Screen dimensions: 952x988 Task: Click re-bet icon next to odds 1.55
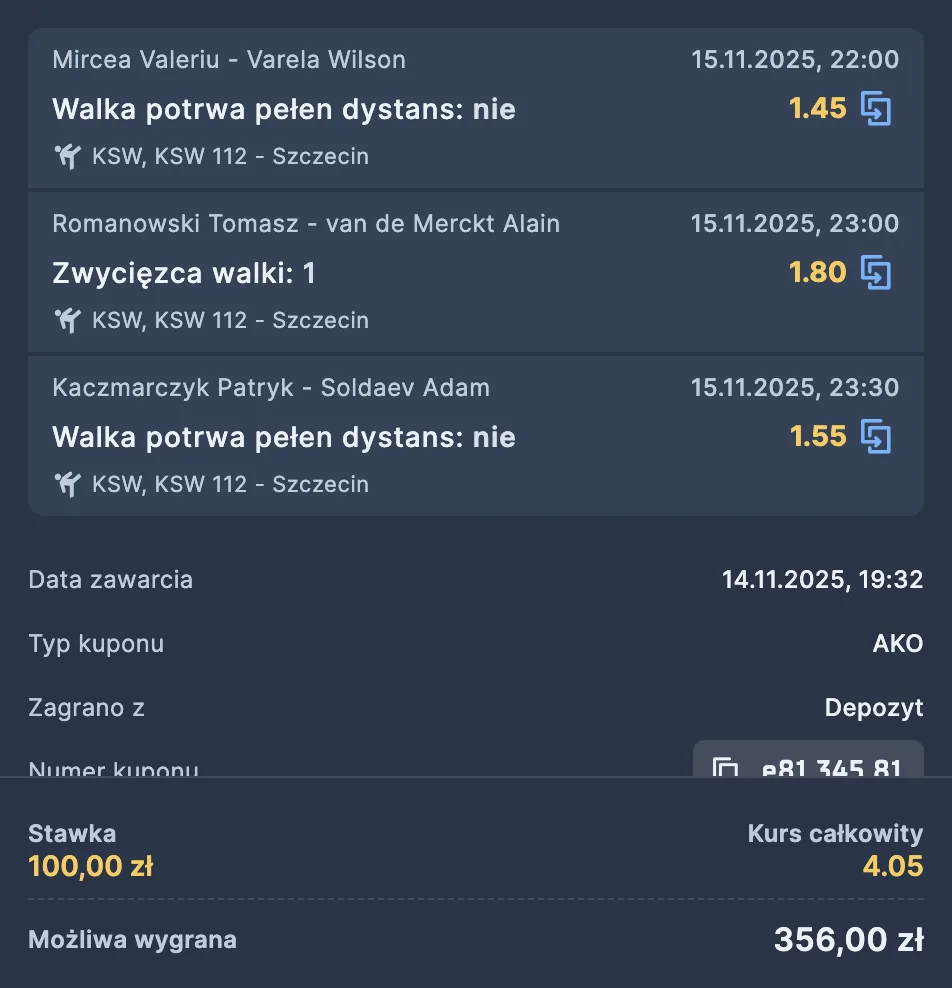tap(878, 437)
